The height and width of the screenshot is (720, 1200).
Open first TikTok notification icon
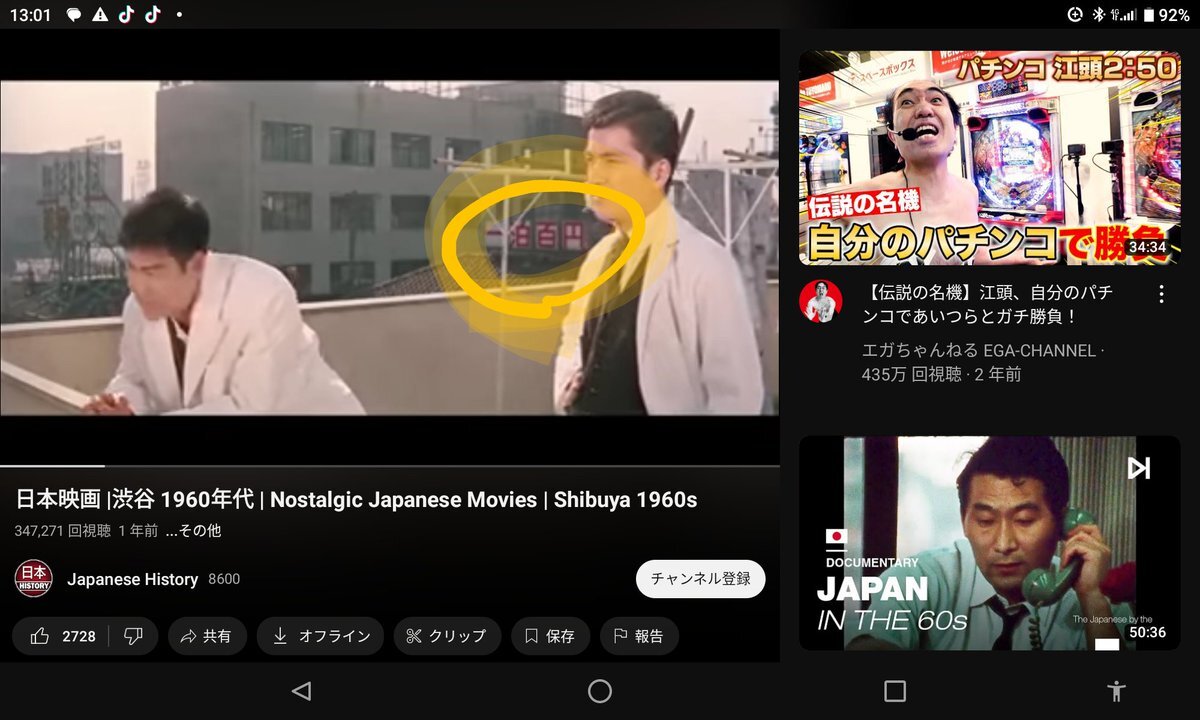pos(126,15)
